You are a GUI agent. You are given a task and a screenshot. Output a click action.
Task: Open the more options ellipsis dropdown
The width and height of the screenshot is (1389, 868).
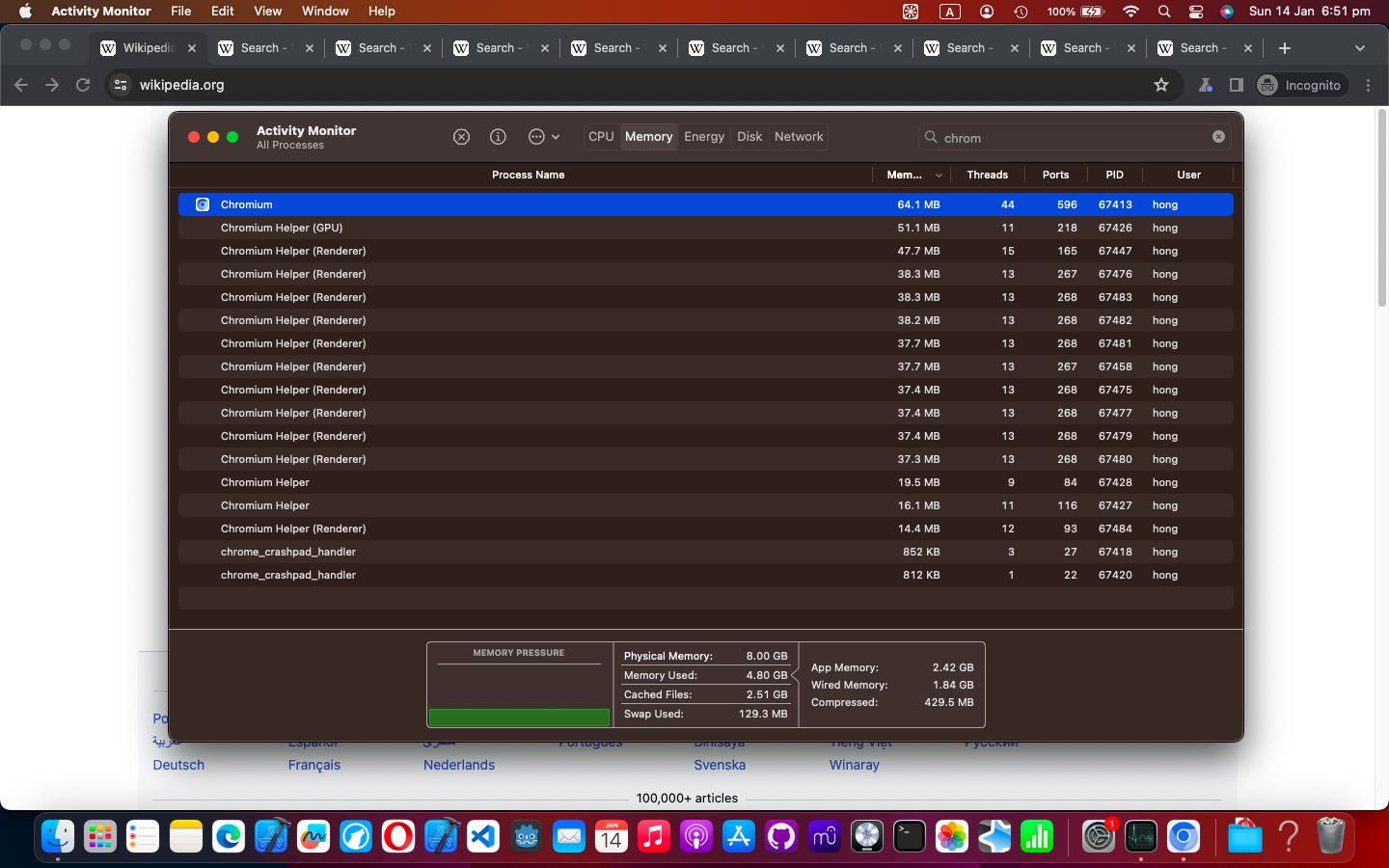click(543, 137)
